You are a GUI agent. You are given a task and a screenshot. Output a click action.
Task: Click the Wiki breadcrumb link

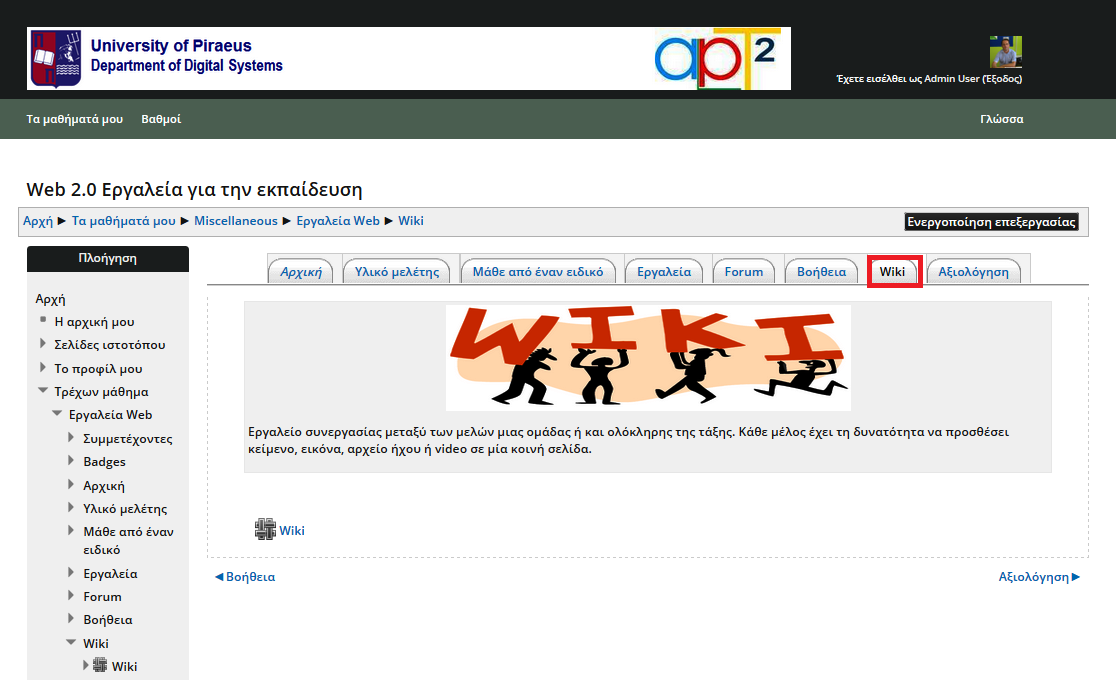point(411,221)
